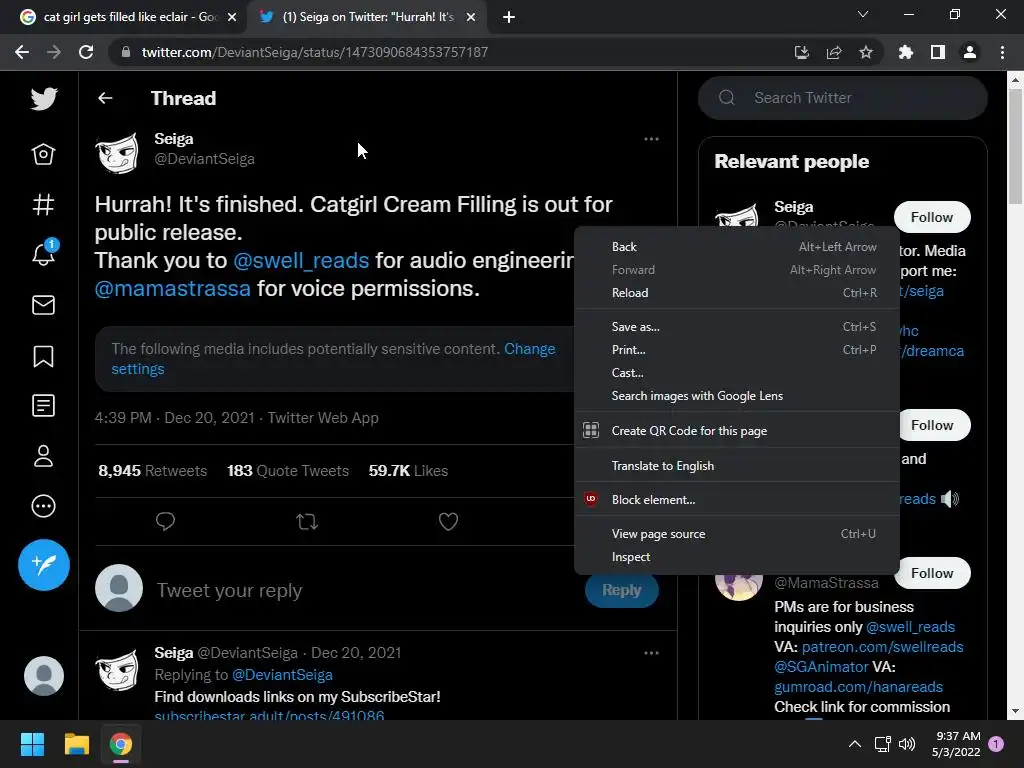This screenshot has width=1024, height=768.
Task: Click Seiga's avatar on the main tweet
Action: (118, 153)
